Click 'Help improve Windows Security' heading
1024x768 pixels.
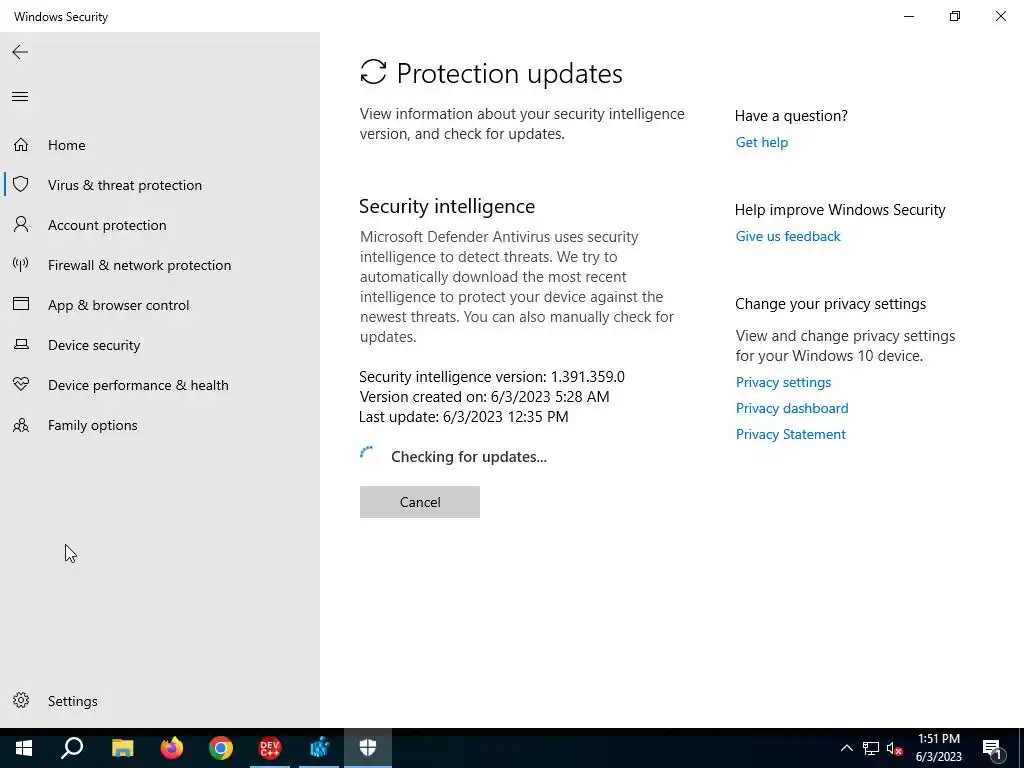click(840, 210)
